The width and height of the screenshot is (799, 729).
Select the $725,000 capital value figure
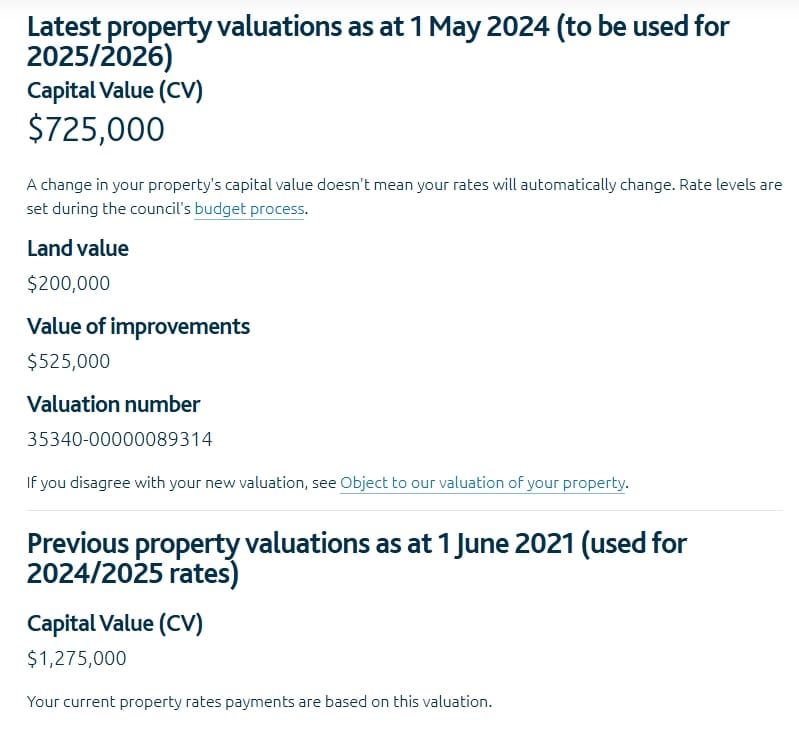[96, 129]
